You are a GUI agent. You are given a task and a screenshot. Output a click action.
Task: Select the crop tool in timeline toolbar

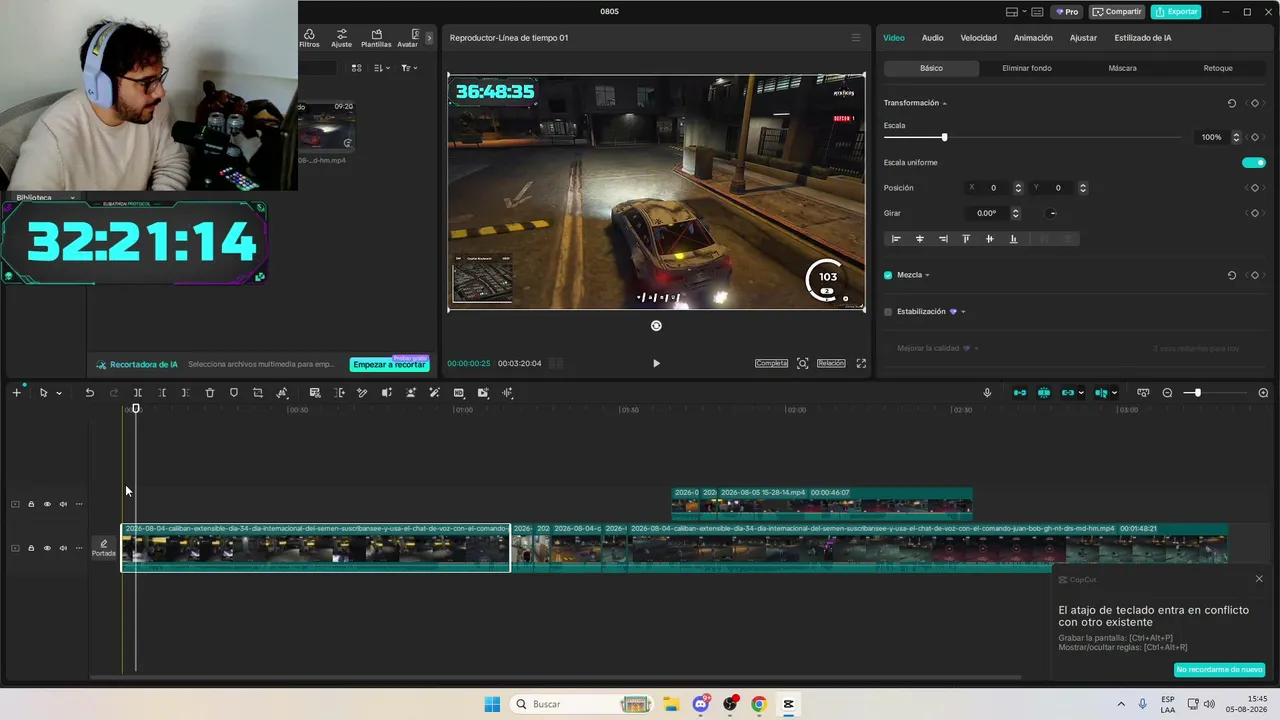tap(258, 393)
